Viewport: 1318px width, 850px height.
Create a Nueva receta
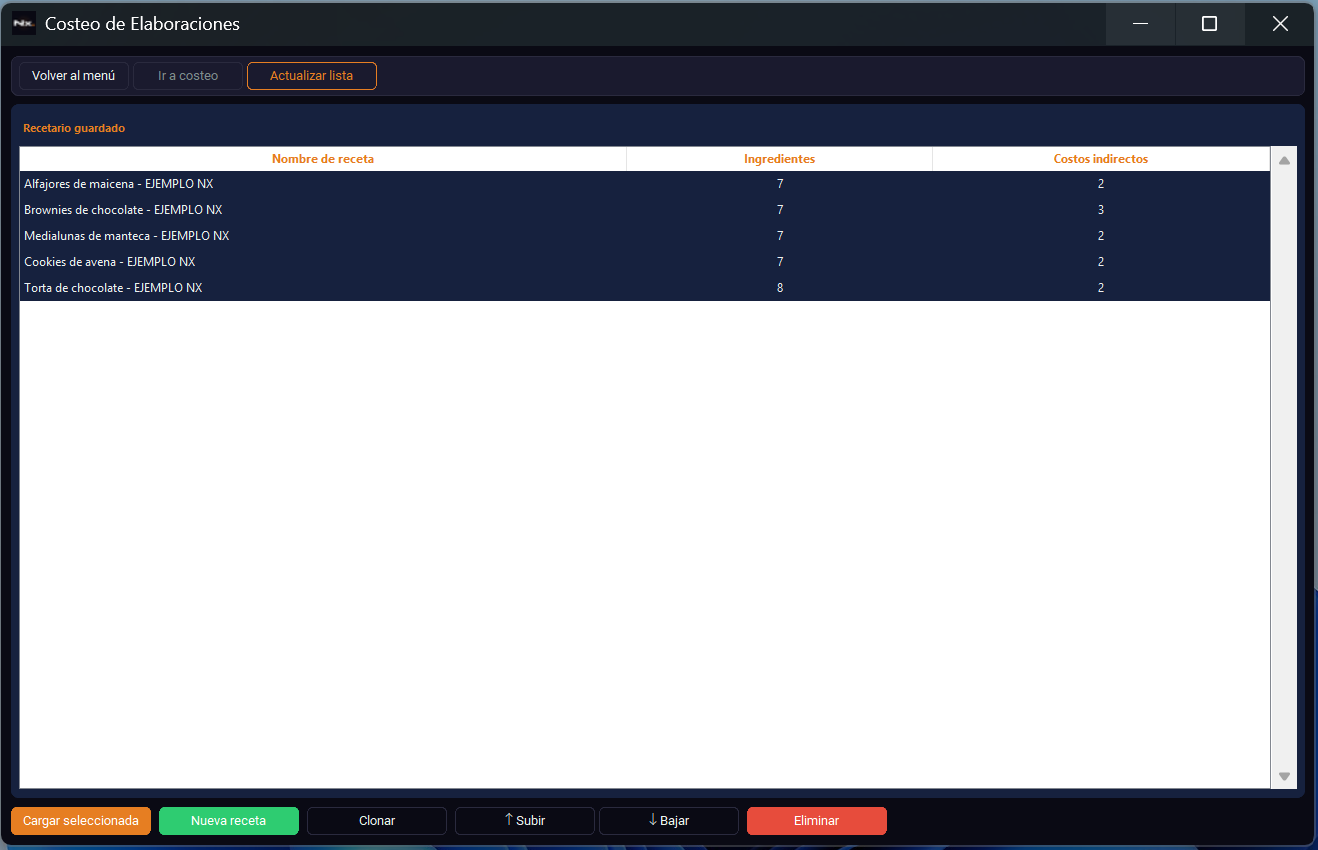point(229,821)
